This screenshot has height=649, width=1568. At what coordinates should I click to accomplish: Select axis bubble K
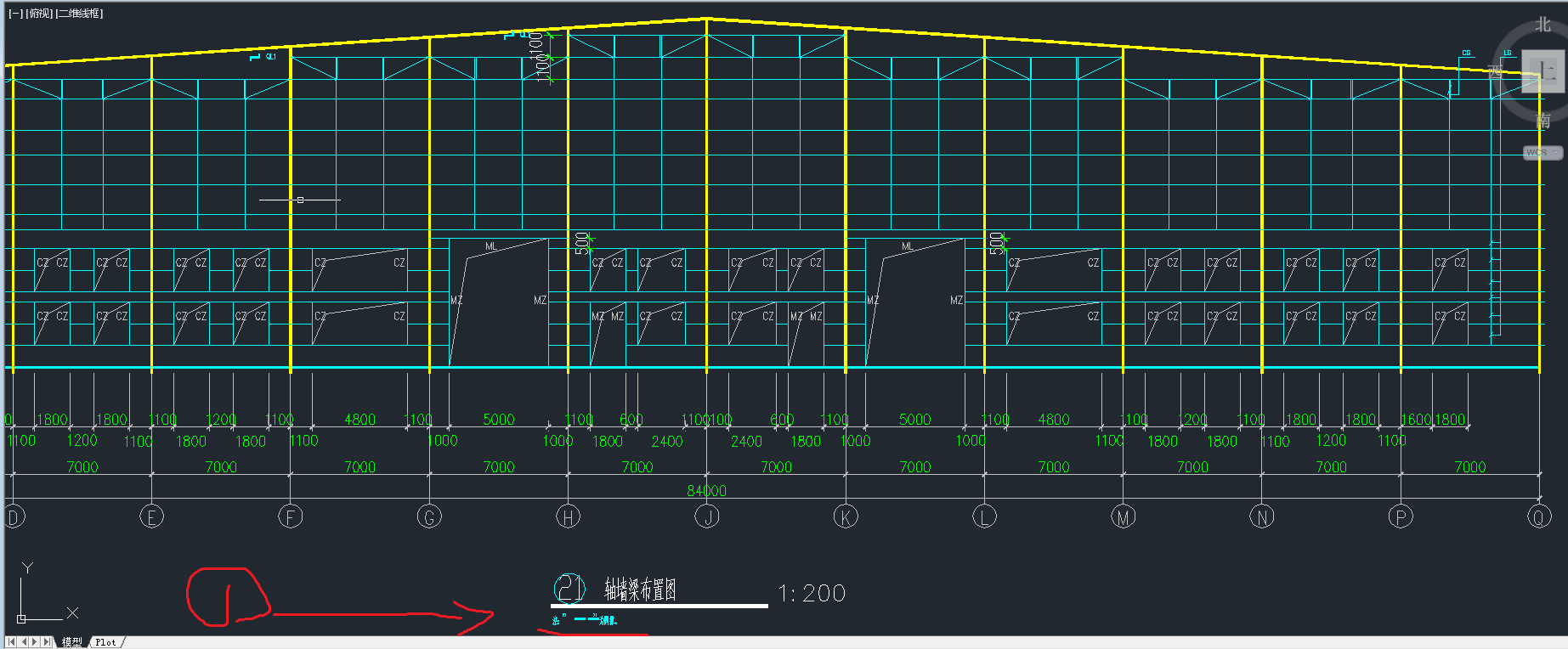[x=846, y=516]
